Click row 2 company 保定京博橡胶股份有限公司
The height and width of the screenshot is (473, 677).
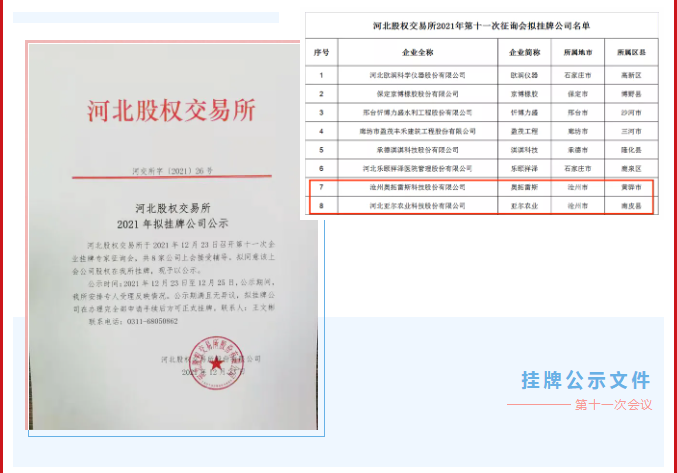point(418,94)
